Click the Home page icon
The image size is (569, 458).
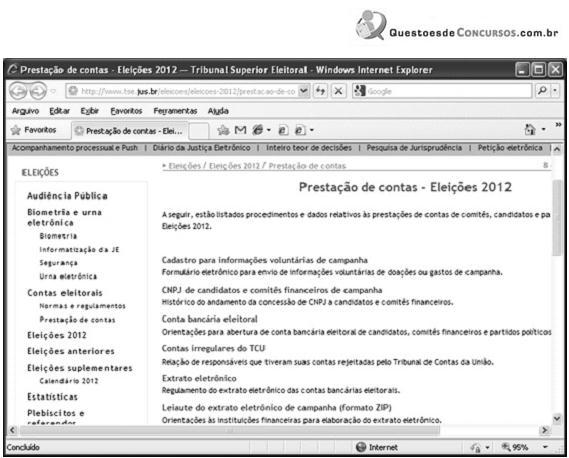pos(530,129)
